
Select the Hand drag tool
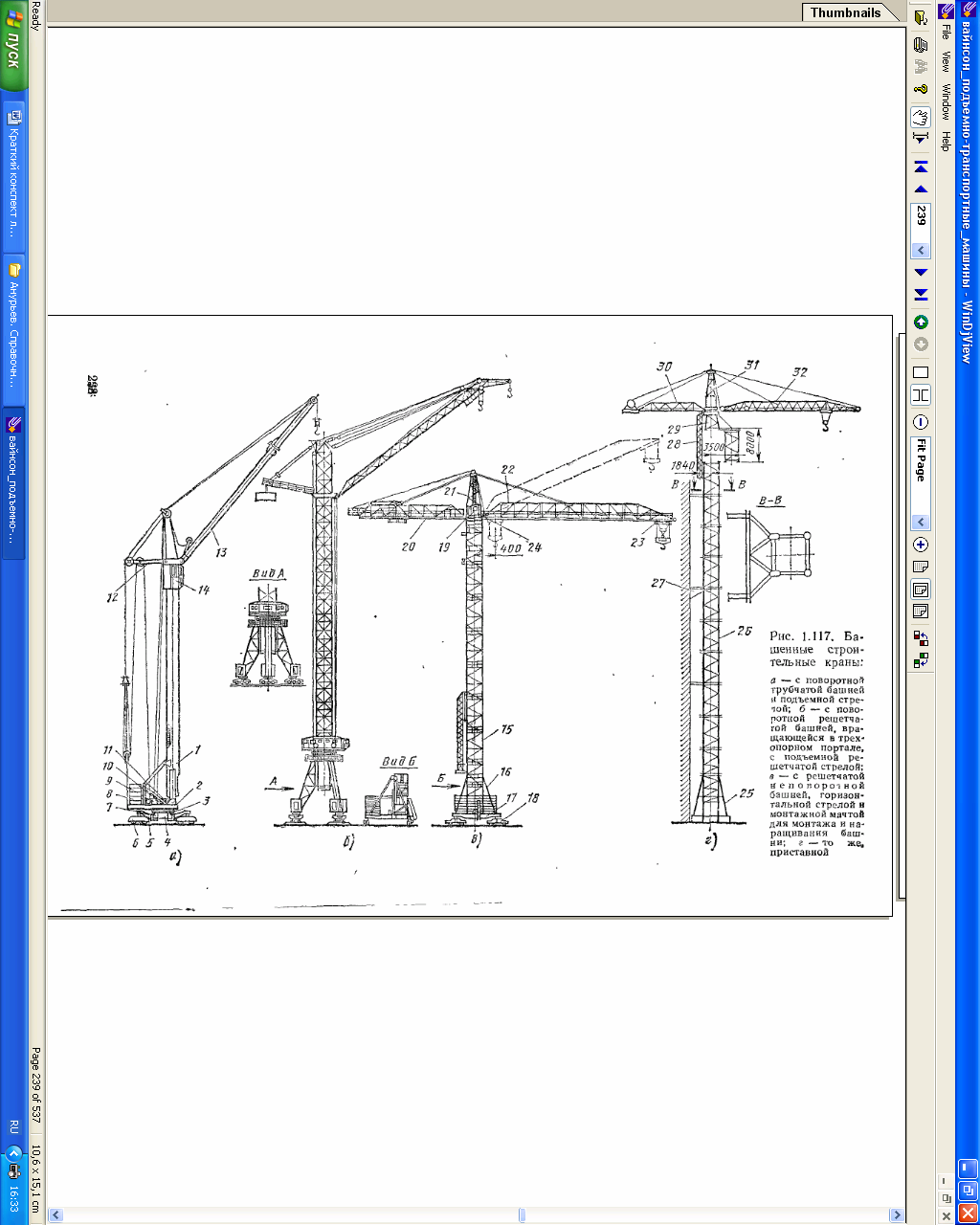pyautogui.click(x=921, y=117)
